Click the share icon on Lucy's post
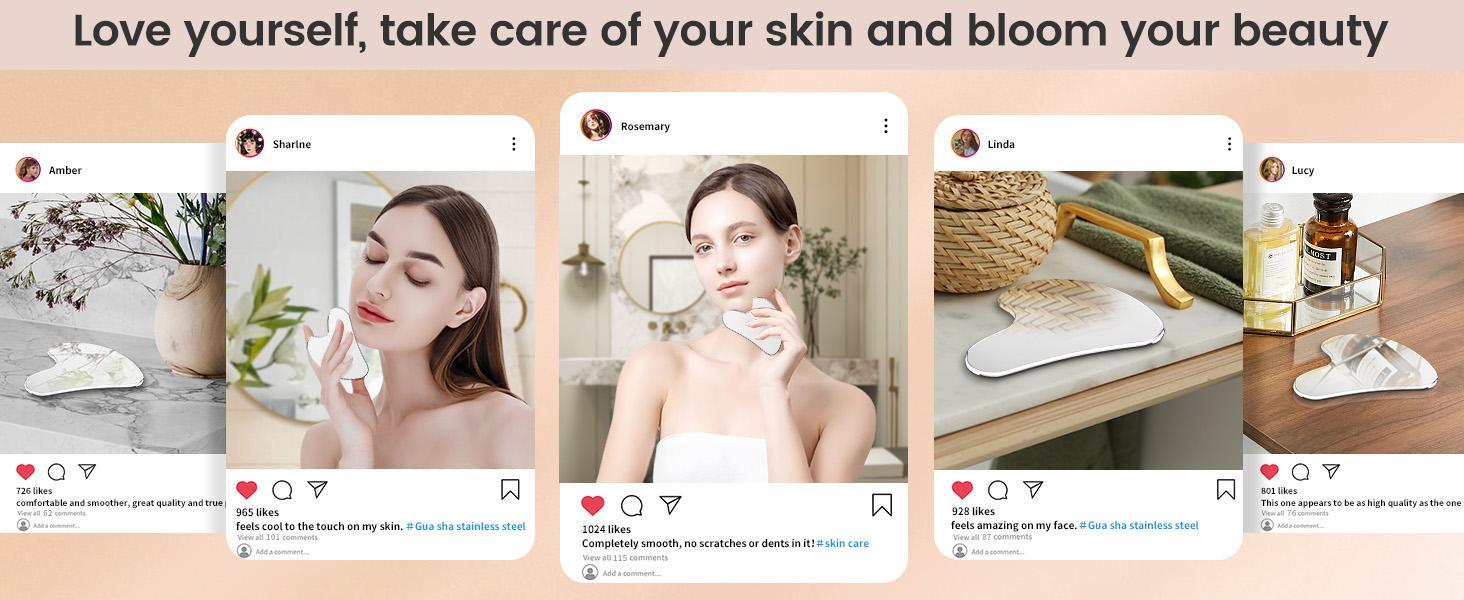The height and width of the screenshot is (600, 1464). [x=1331, y=471]
